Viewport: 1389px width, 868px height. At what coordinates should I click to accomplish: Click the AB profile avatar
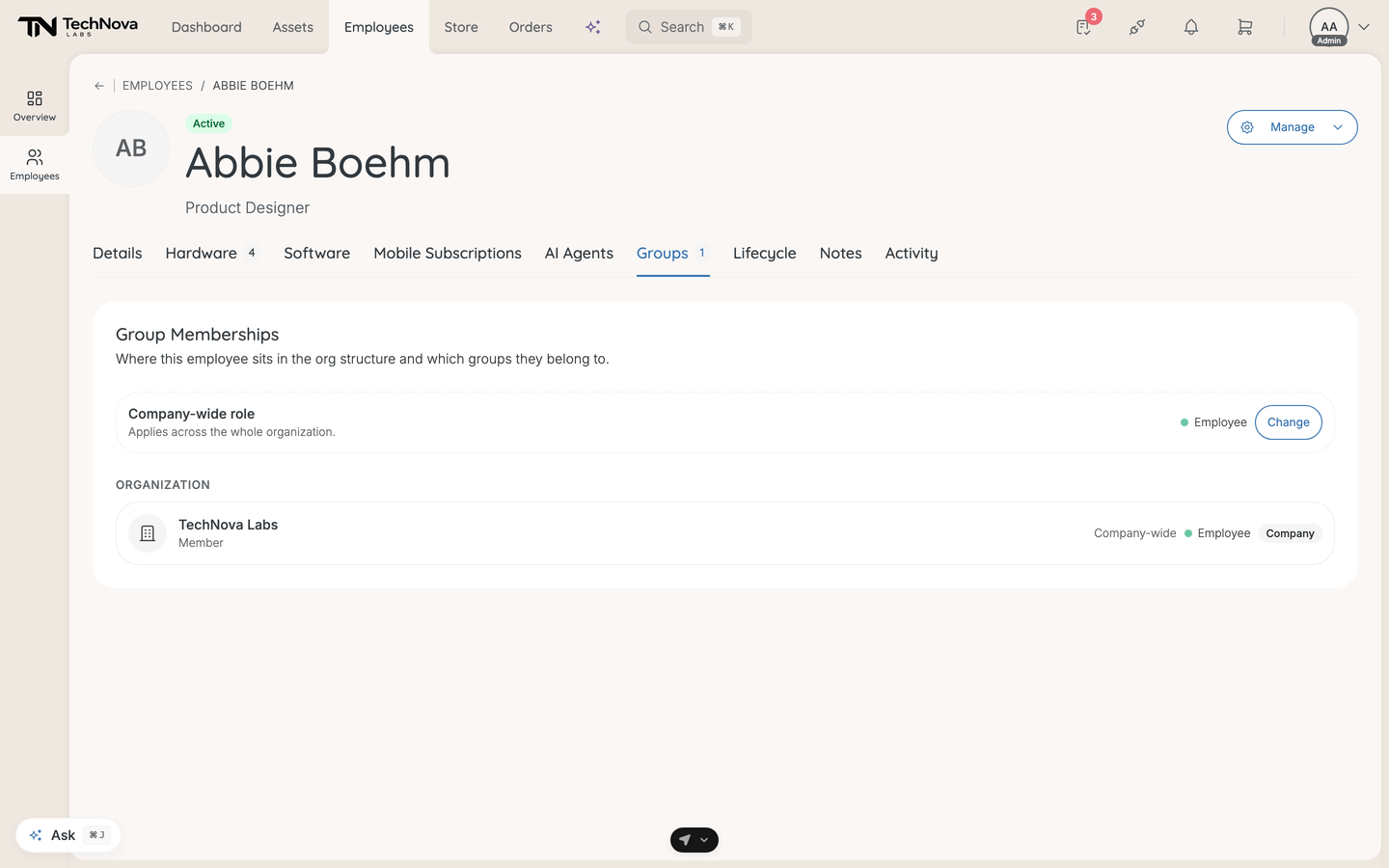tap(131, 149)
